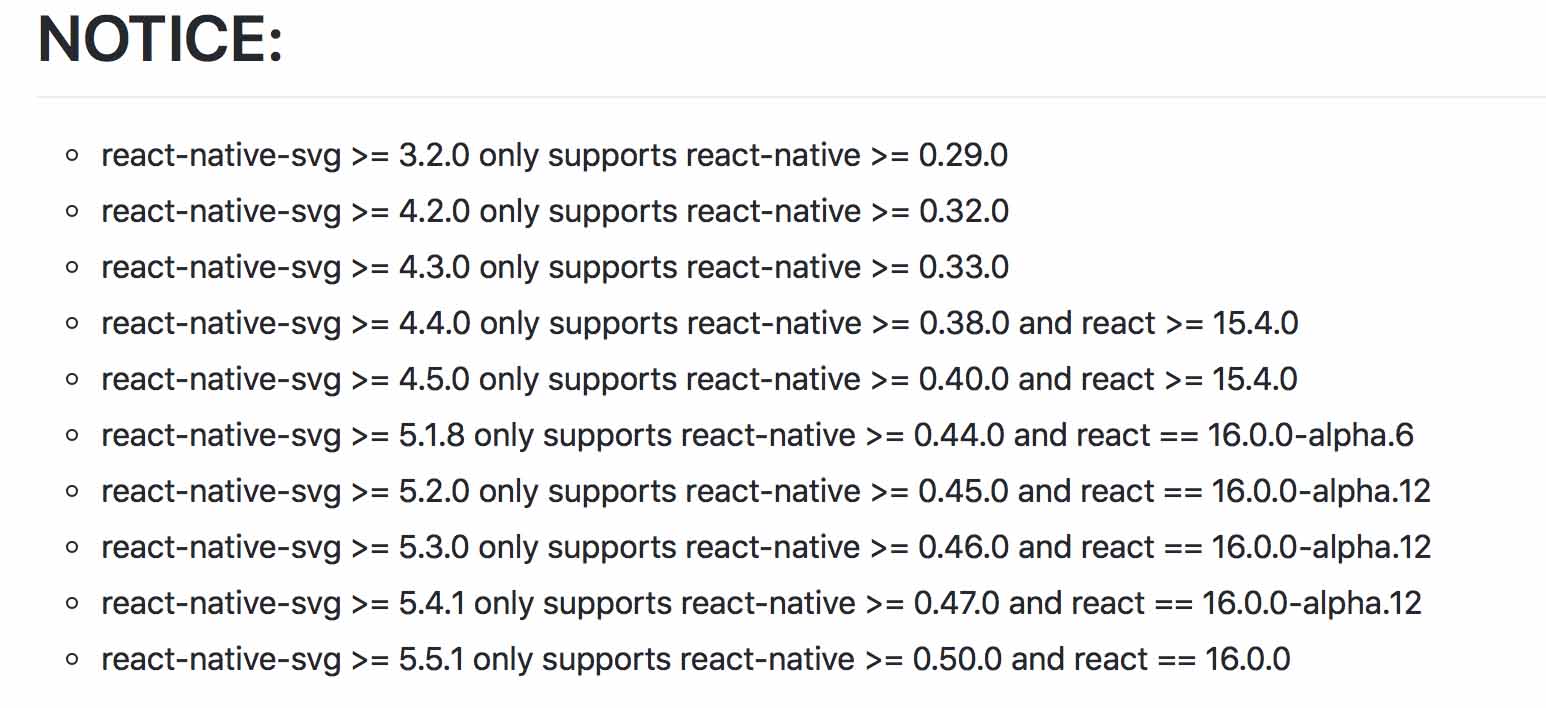Screen dimensions: 1546x708
Task: Click the bullet before the 5.4.1 line
Action: tap(71, 604)
